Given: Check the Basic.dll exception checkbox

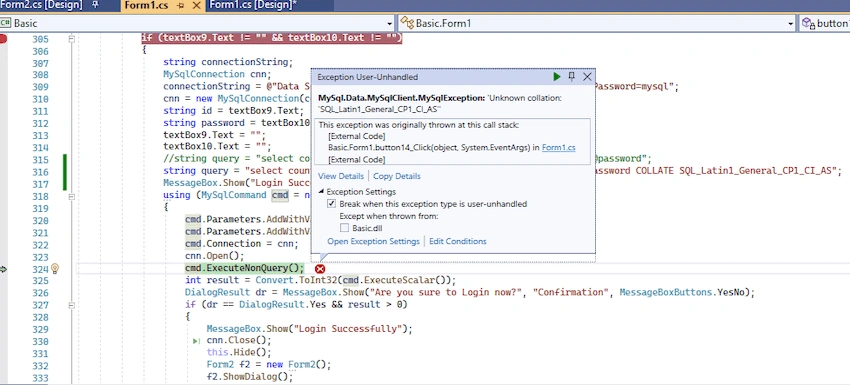Looking at the screenshot, I should tap(344, 228).
